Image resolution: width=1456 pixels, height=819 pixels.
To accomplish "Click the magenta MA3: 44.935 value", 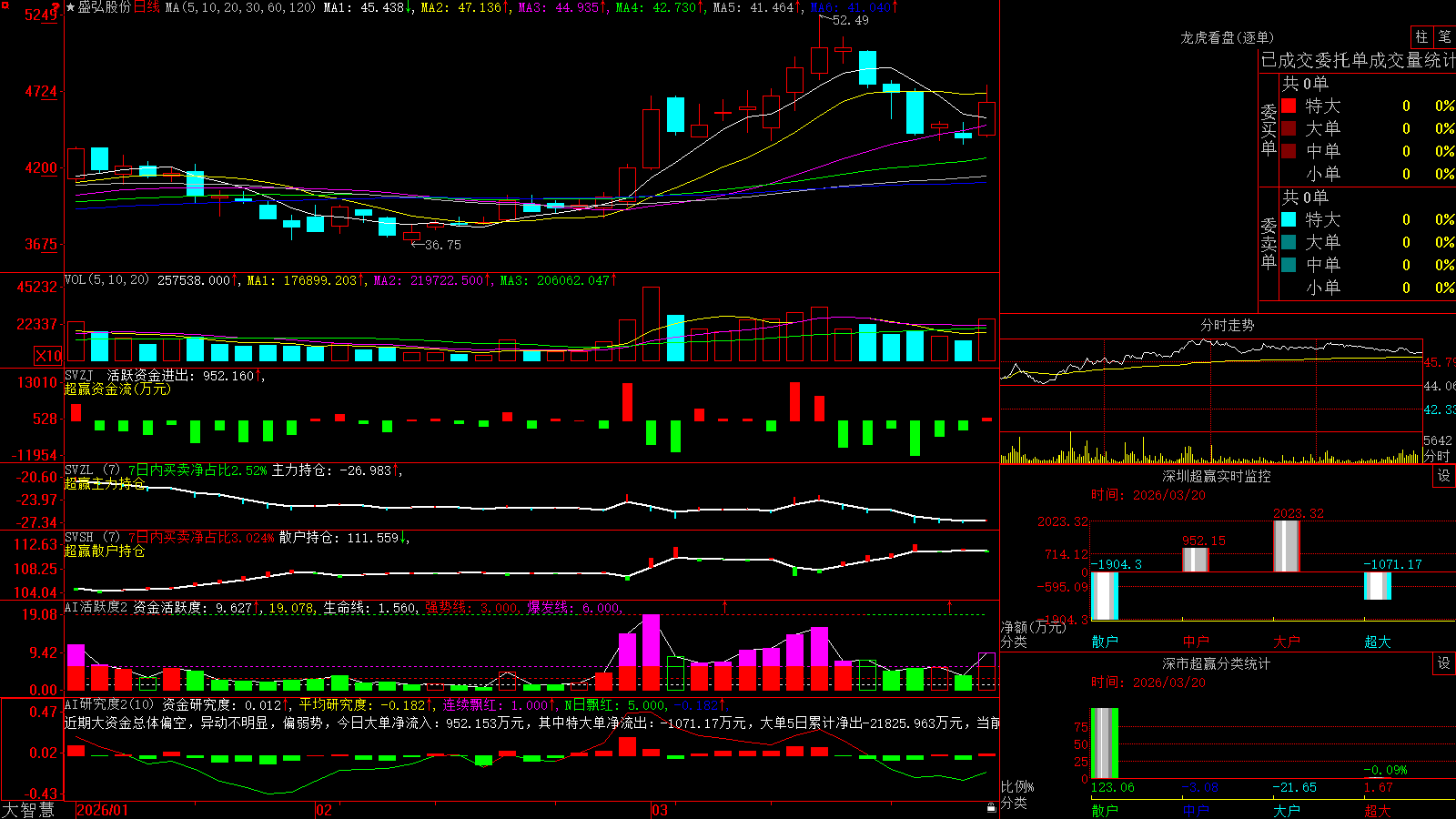I will (561, 7).
